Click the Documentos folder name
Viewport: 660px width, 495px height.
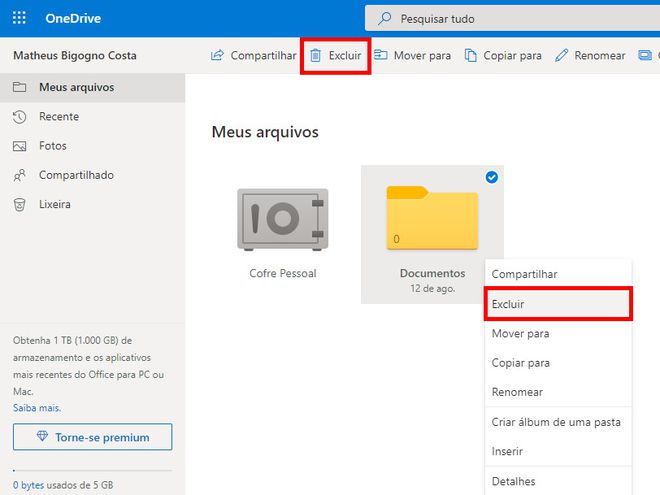click(x=432, y=273)
